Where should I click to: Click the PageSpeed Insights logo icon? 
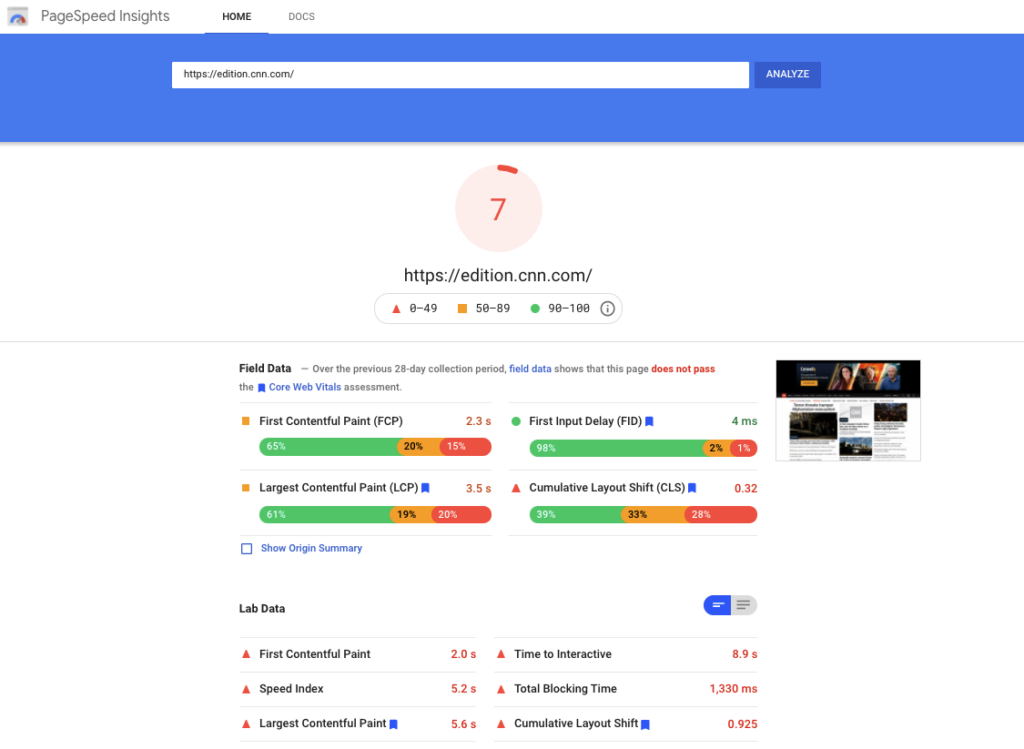[18, 16]
